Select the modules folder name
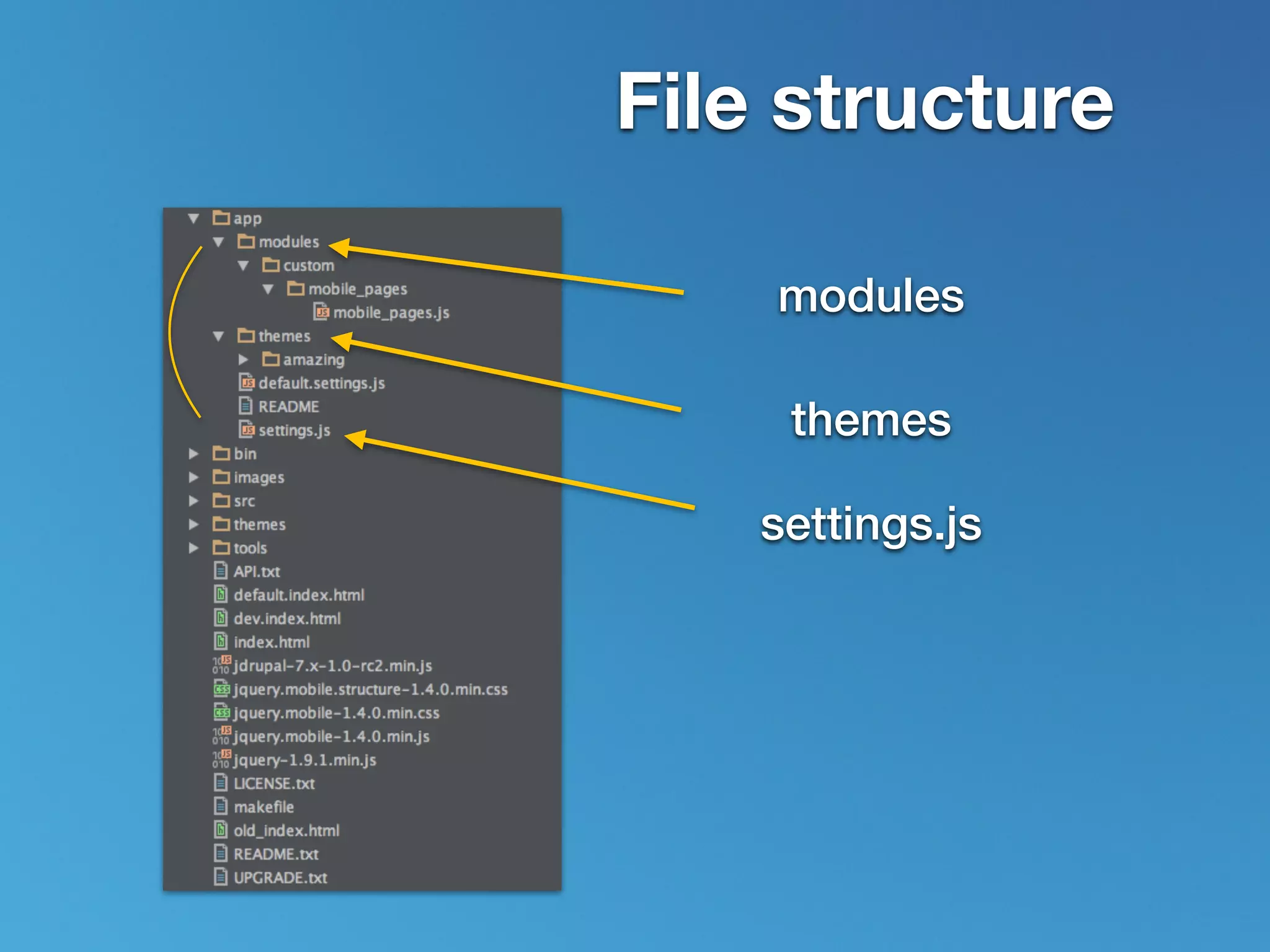 [x=289, y=242]
